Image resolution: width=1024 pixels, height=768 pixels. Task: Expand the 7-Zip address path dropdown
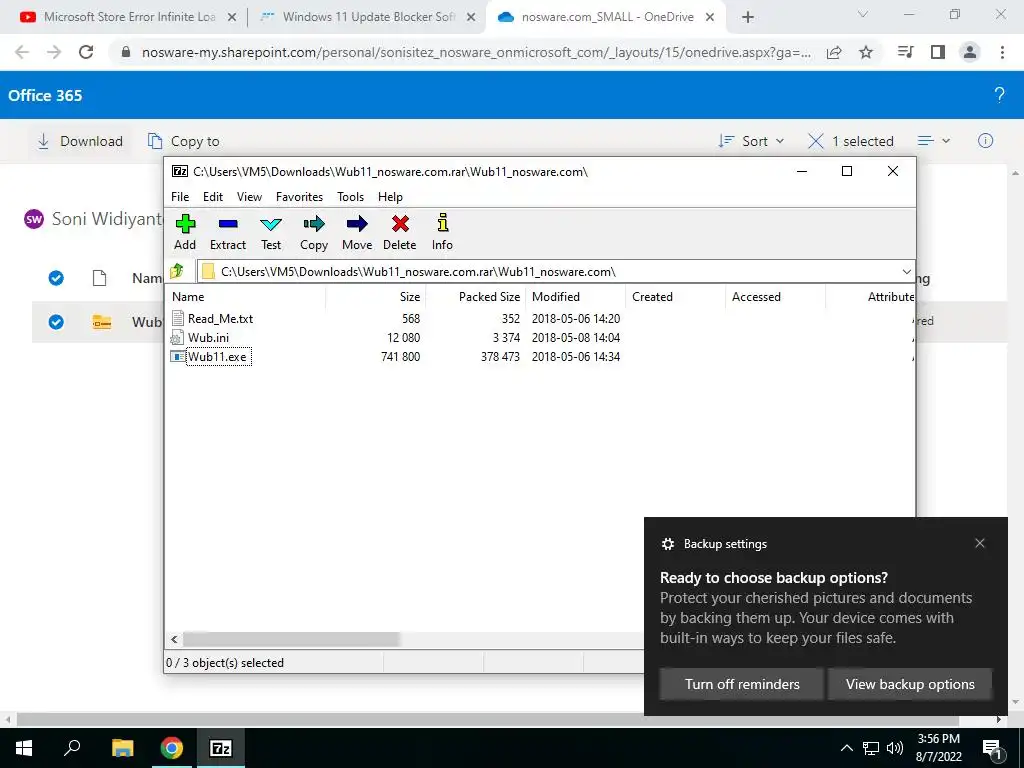[x=906, y=272]
